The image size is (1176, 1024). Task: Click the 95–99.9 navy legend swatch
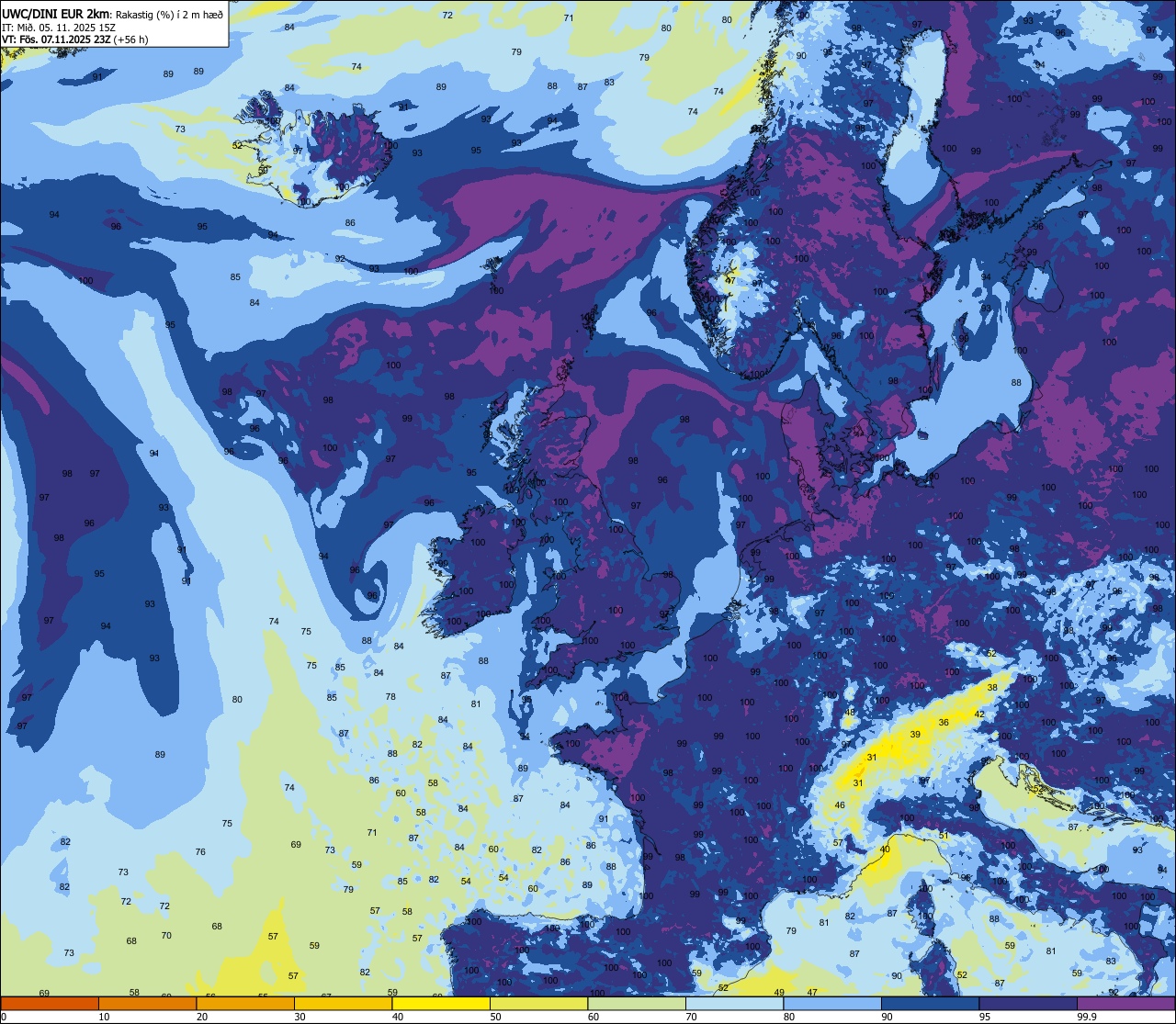[x=1028, y=1003]
